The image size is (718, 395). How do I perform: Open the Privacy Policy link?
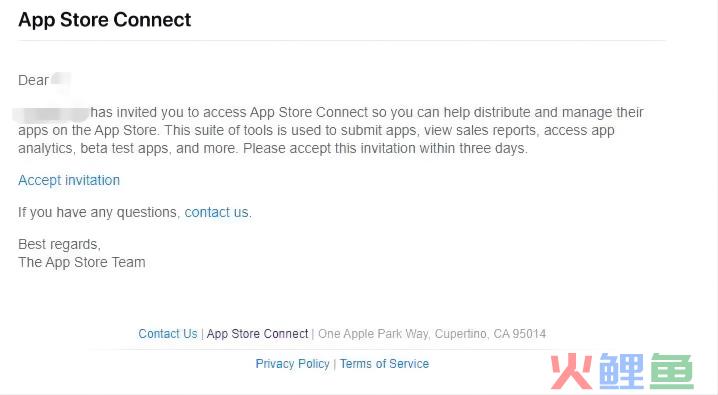point(292,364)
